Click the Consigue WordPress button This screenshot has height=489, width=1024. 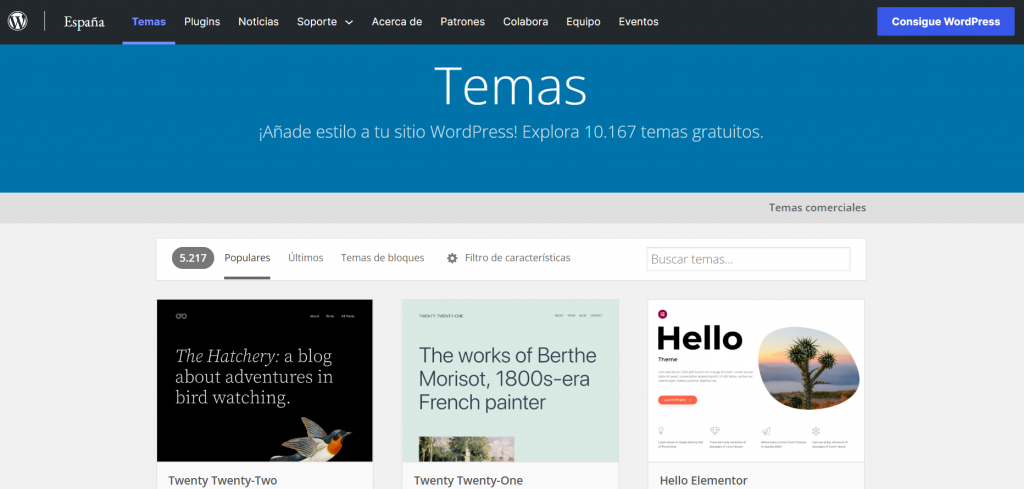click(946, 22)
